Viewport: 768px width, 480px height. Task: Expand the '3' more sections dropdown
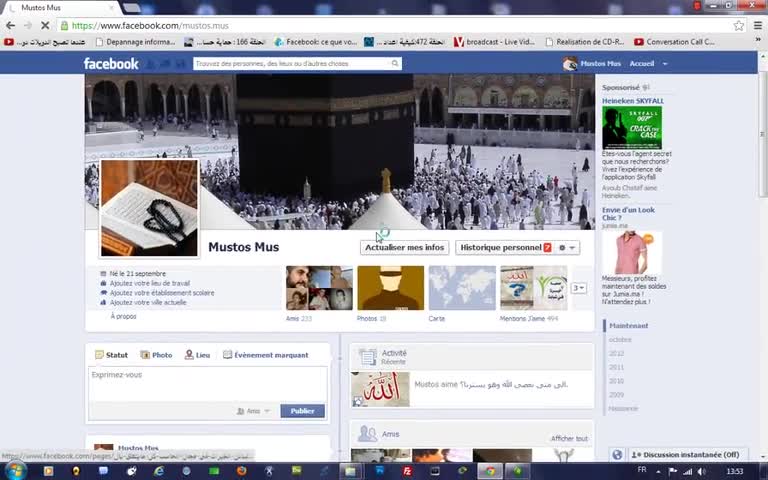[578, 288]
